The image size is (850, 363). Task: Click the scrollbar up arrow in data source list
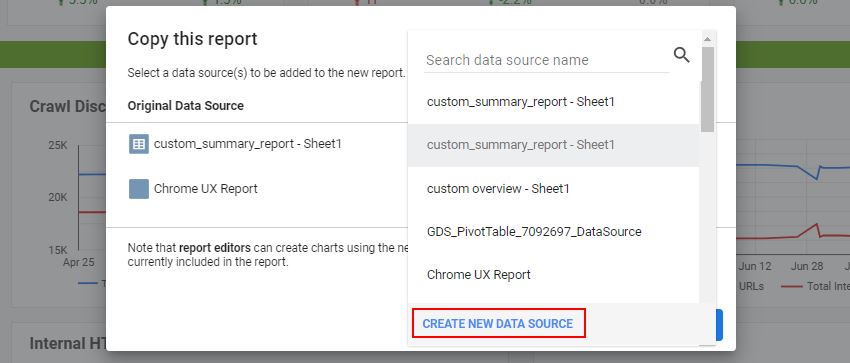pos(707,38)
